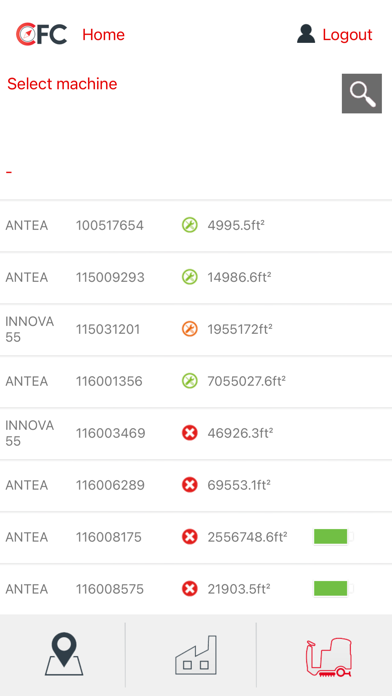Select serial number 116003469

pyautogui.click(x=111, y=433)
